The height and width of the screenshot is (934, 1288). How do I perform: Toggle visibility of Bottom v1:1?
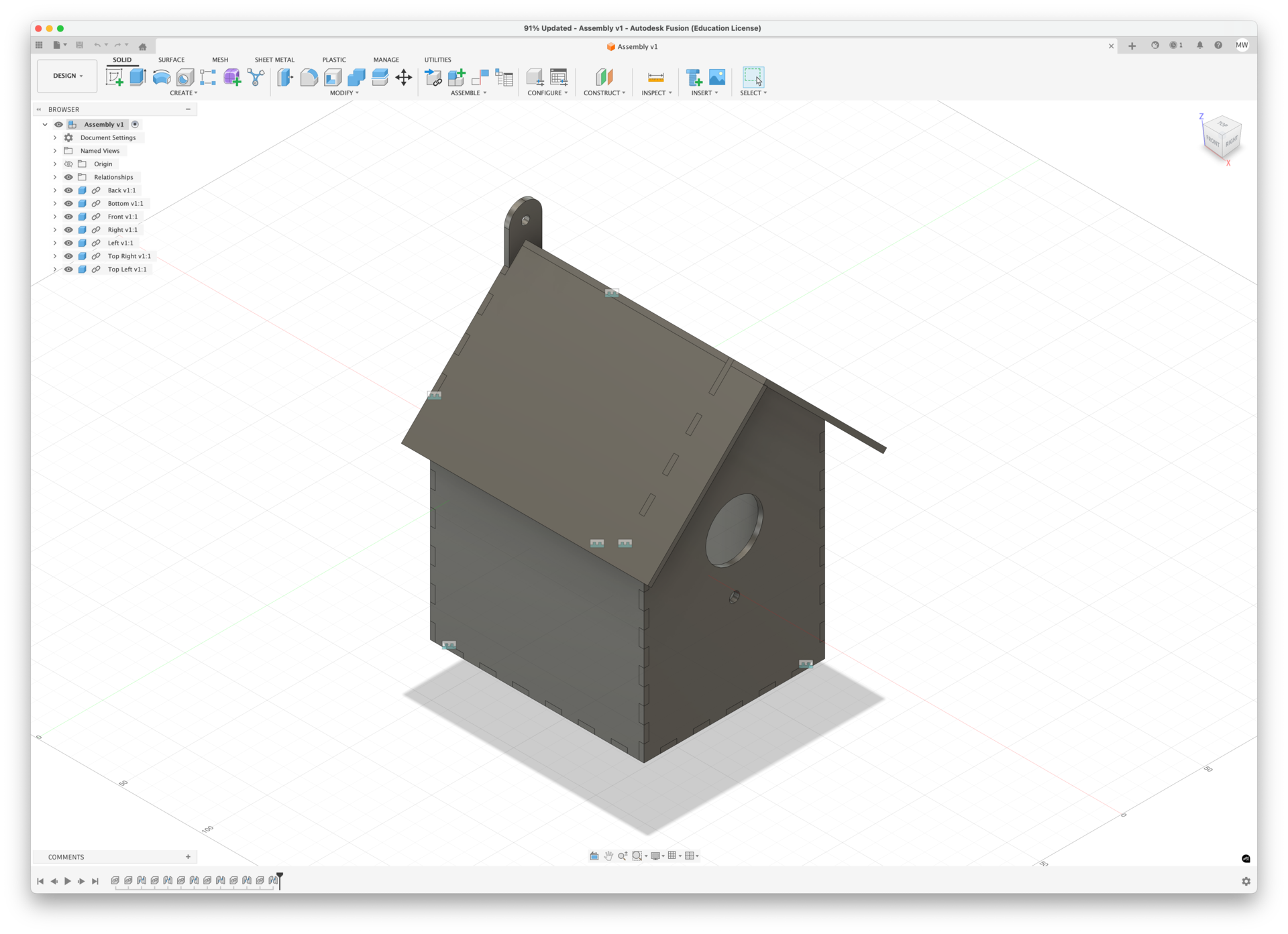68,203
